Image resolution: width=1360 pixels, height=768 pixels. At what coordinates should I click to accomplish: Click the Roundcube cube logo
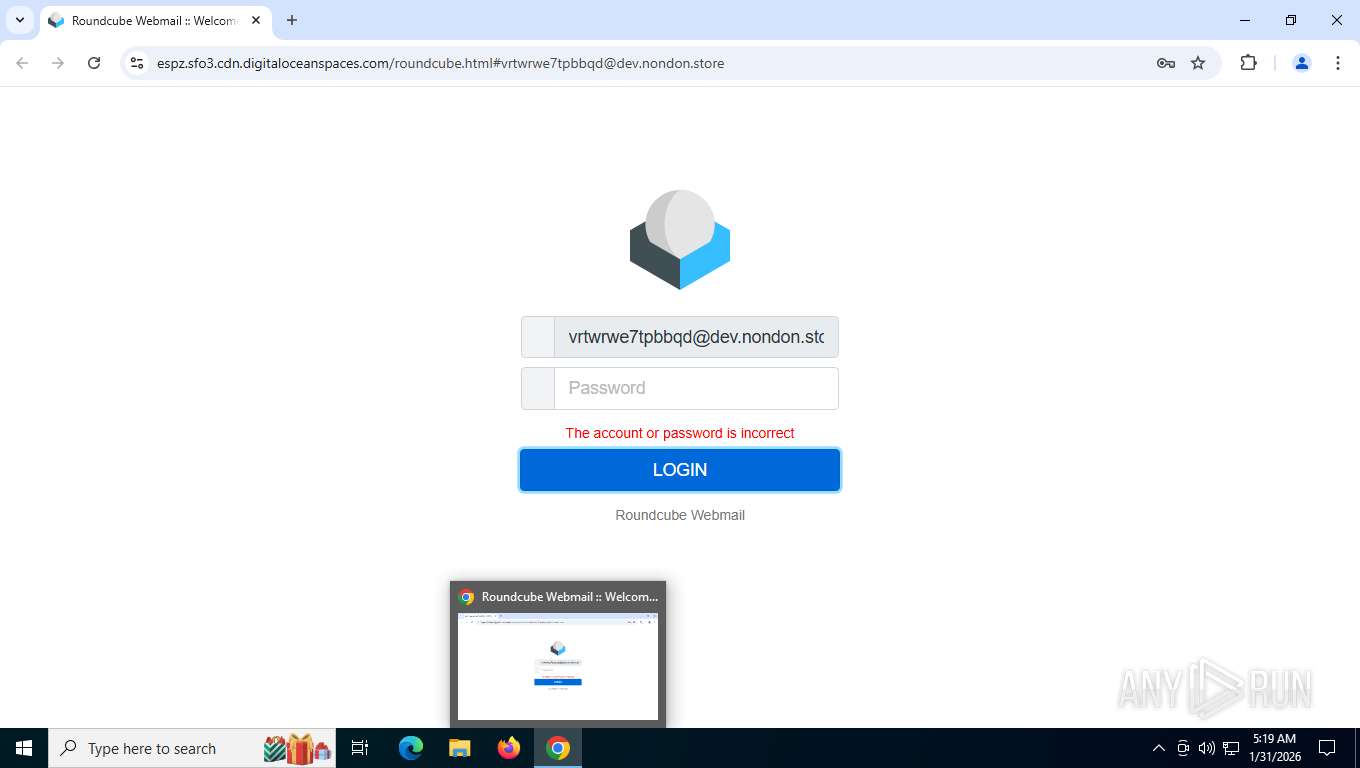(680, 240)
